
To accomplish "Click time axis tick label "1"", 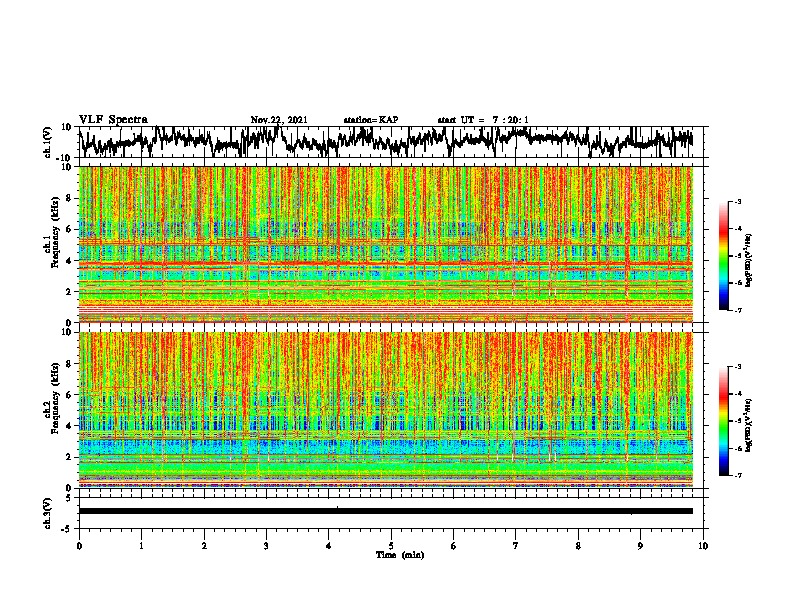I will coord(142,546).
